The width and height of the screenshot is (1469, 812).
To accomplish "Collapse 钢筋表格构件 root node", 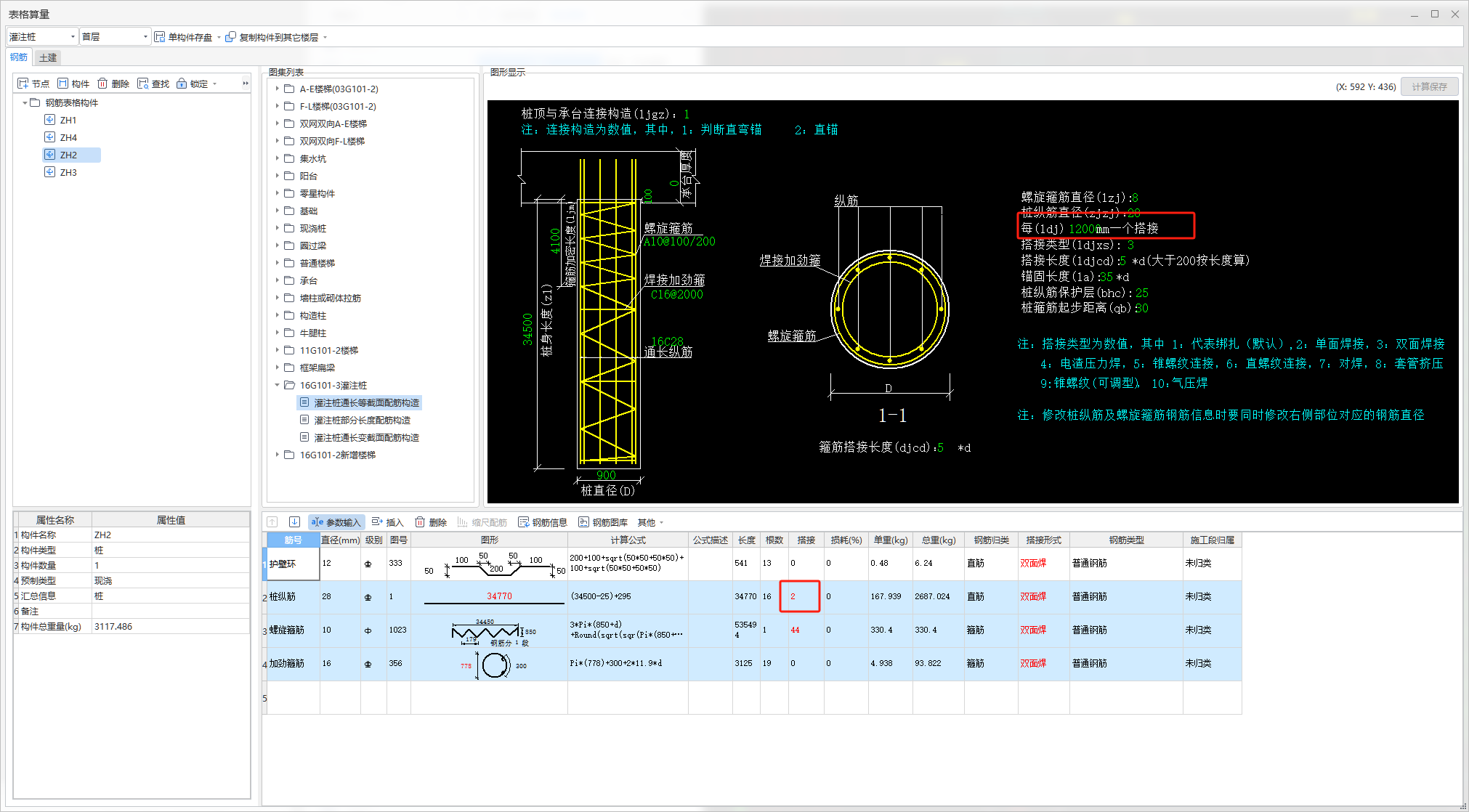I will pyautogui.click(x=25, y=102).
